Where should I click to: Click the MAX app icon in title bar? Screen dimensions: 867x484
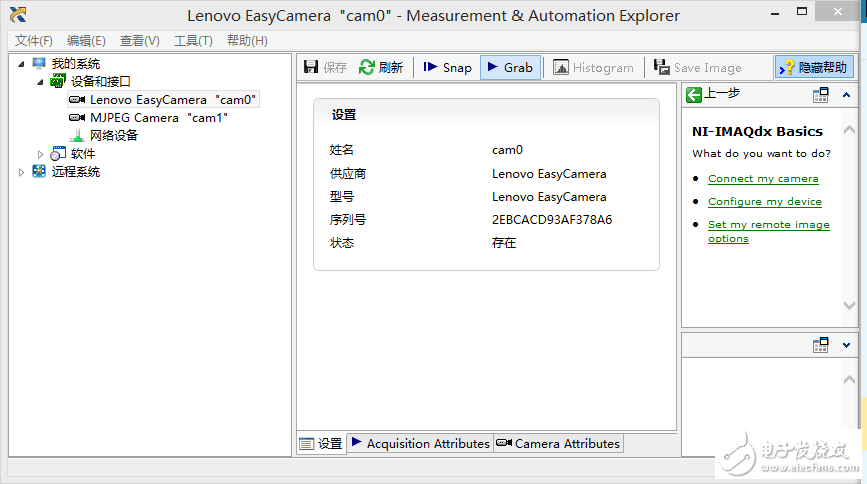[x=18, y=14]
